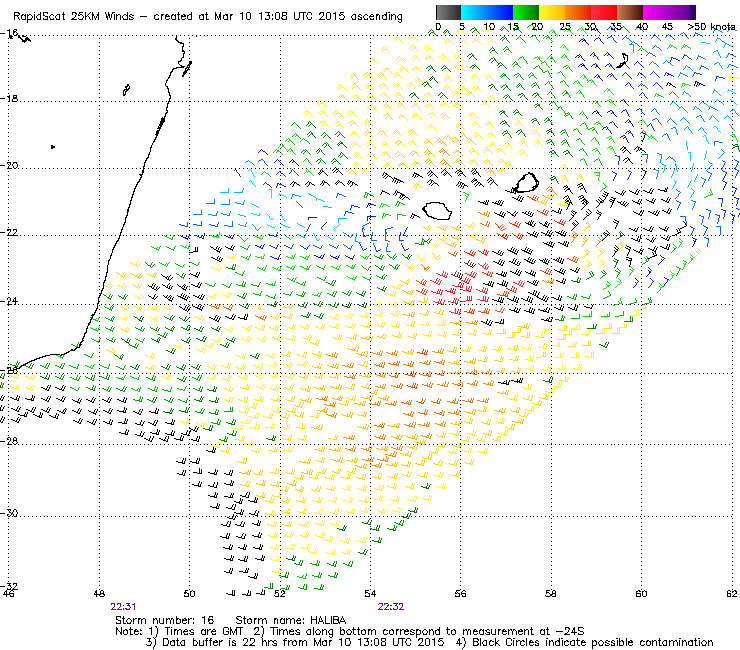The height and width of the screenshot is (650, 740).
Task: Click the purple time label '22:31'
Action: pos(123,607)
